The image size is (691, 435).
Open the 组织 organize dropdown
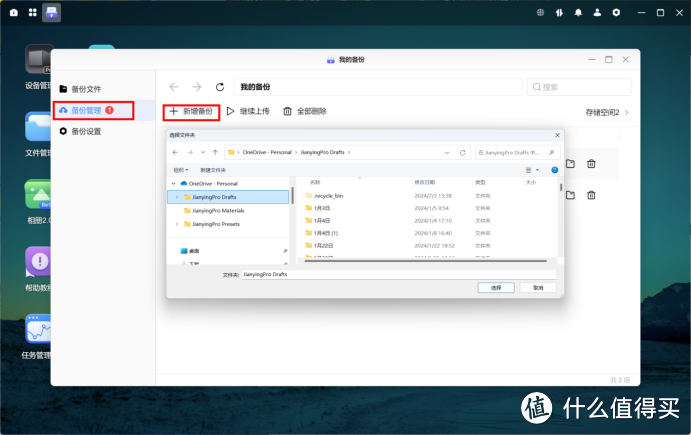180,170
